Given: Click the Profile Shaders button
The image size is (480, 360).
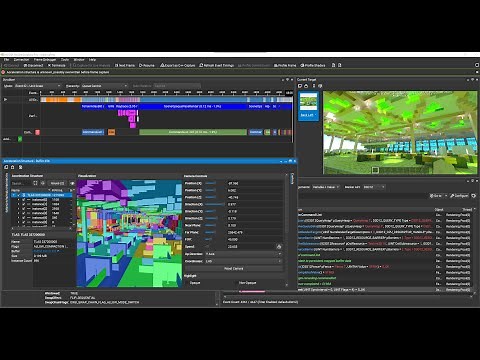Looking at the screenshot, I should 313,65.
